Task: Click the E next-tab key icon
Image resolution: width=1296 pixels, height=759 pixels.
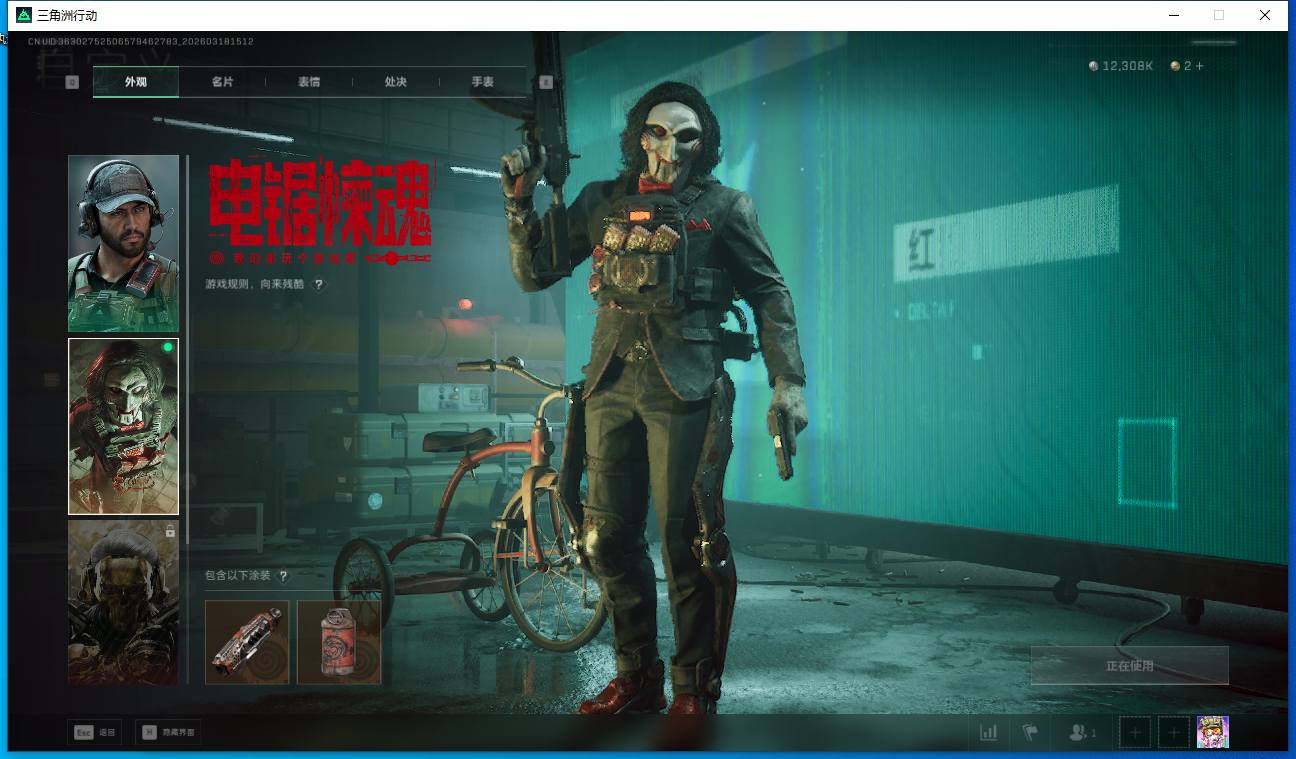Action: point(546,82)
